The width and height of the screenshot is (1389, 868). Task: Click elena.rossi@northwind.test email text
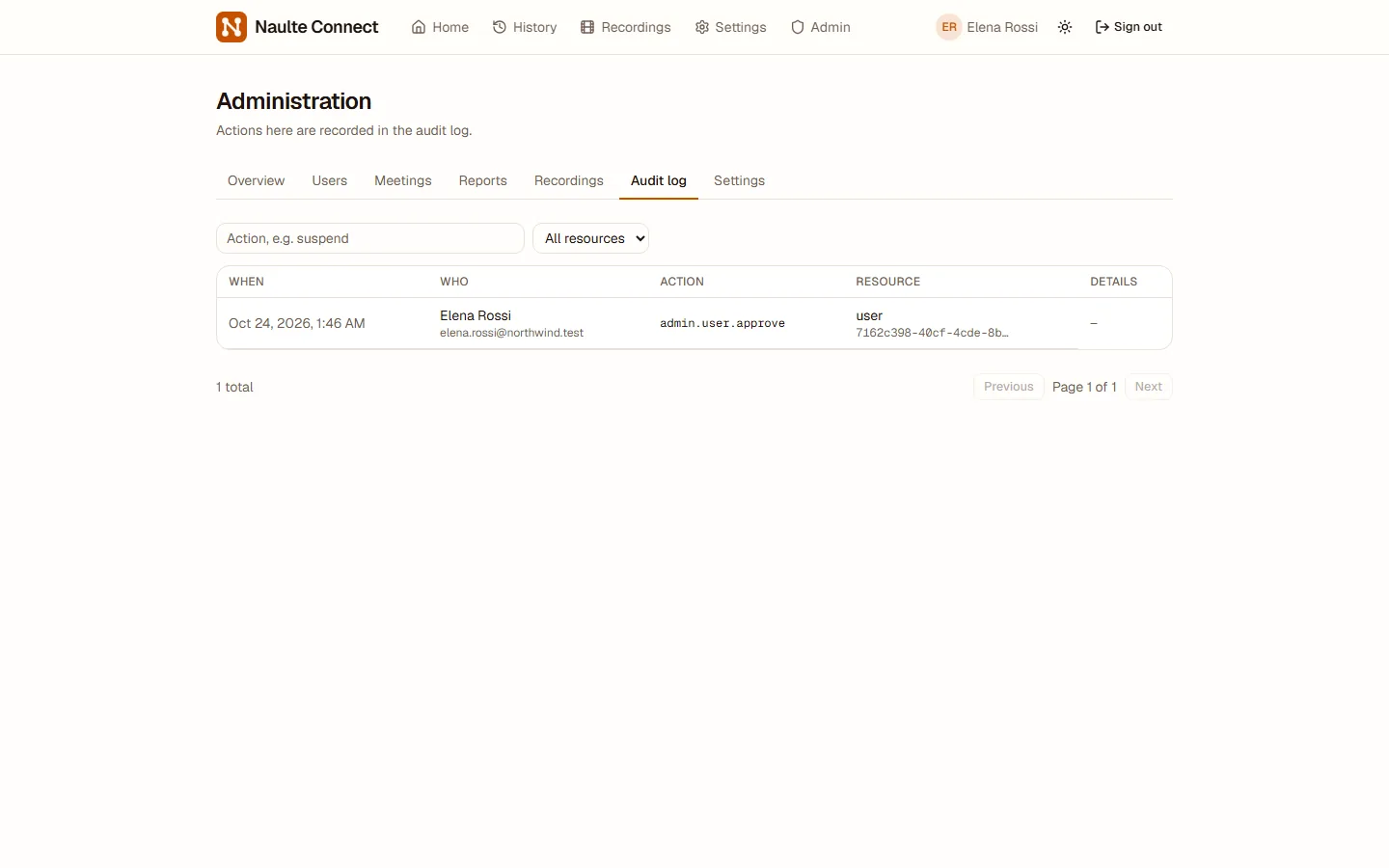point(511,333)
